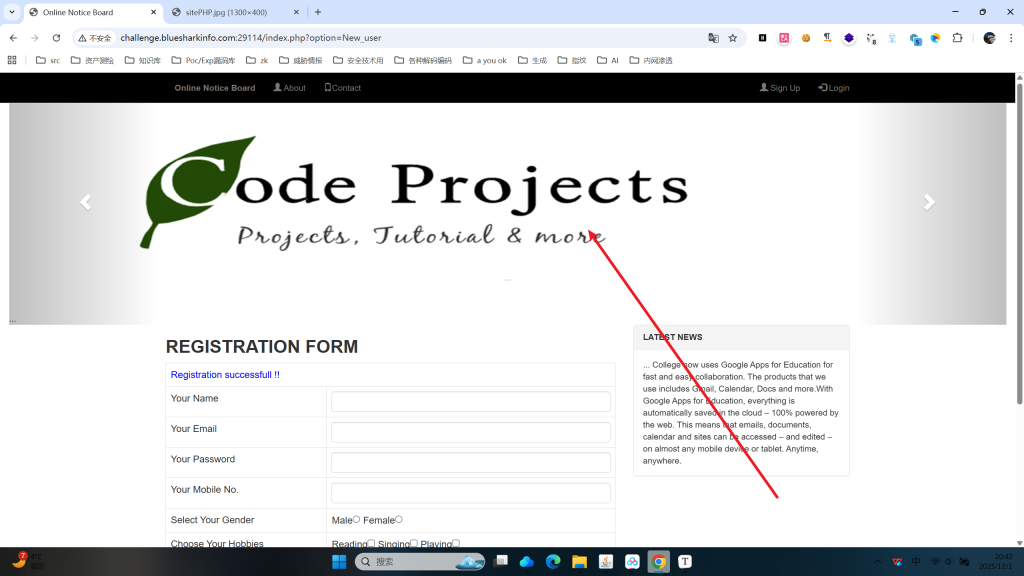Click the previous slide carousel arrow
The image size is (1024, 576).
click(86, 203)
